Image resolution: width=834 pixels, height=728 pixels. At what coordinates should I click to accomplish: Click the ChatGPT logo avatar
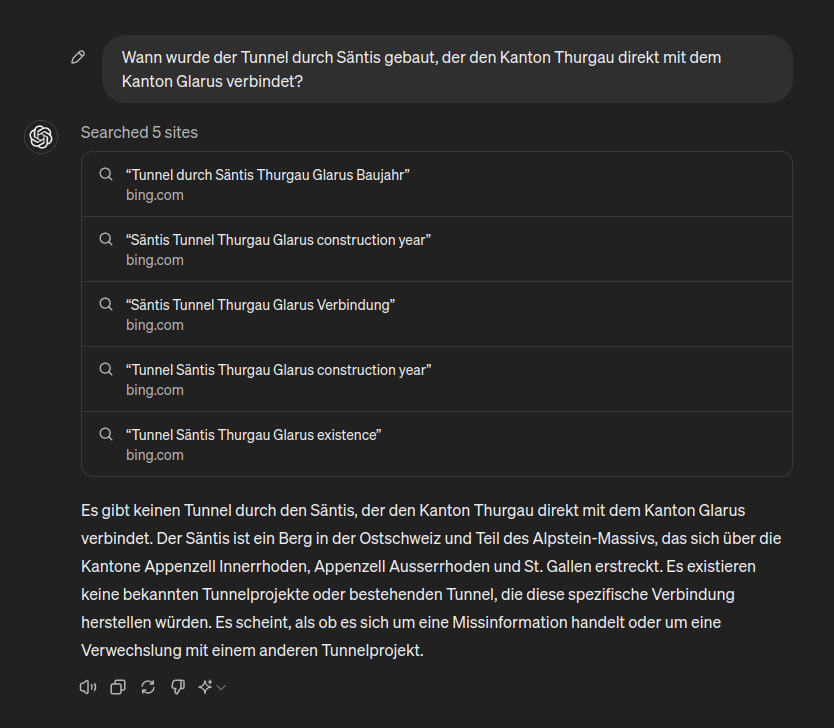click(41, 136)
